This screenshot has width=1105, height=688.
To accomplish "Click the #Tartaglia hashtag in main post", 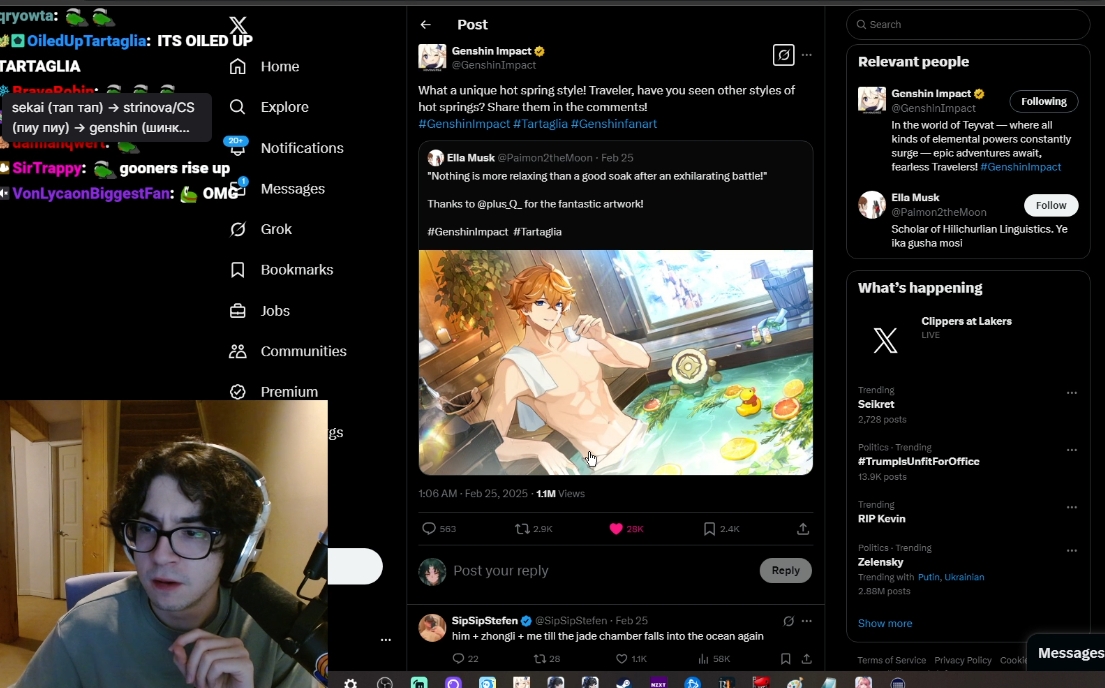I will [x=541, y=124].
